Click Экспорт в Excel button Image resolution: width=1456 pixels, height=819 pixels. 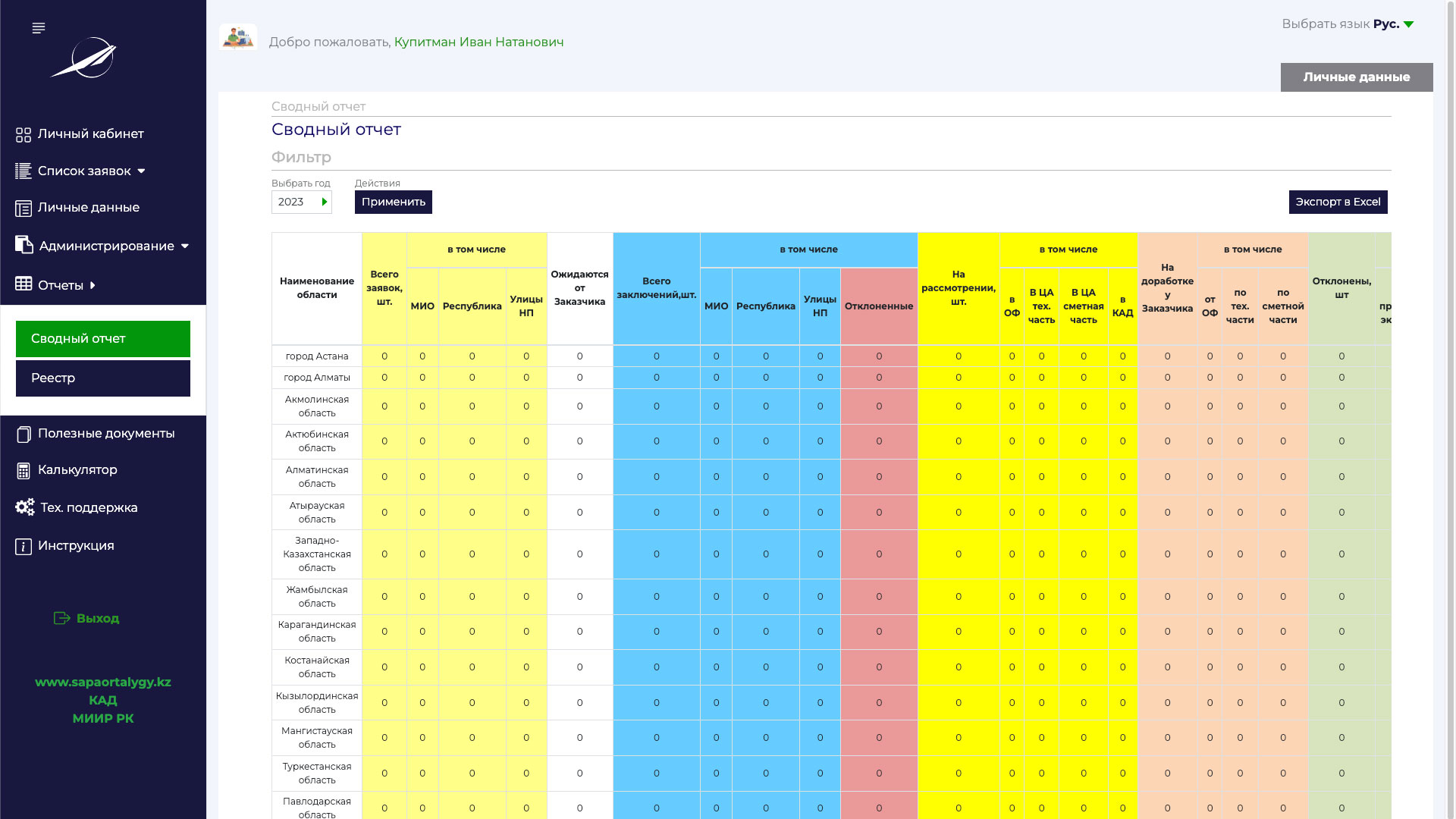1338,202
